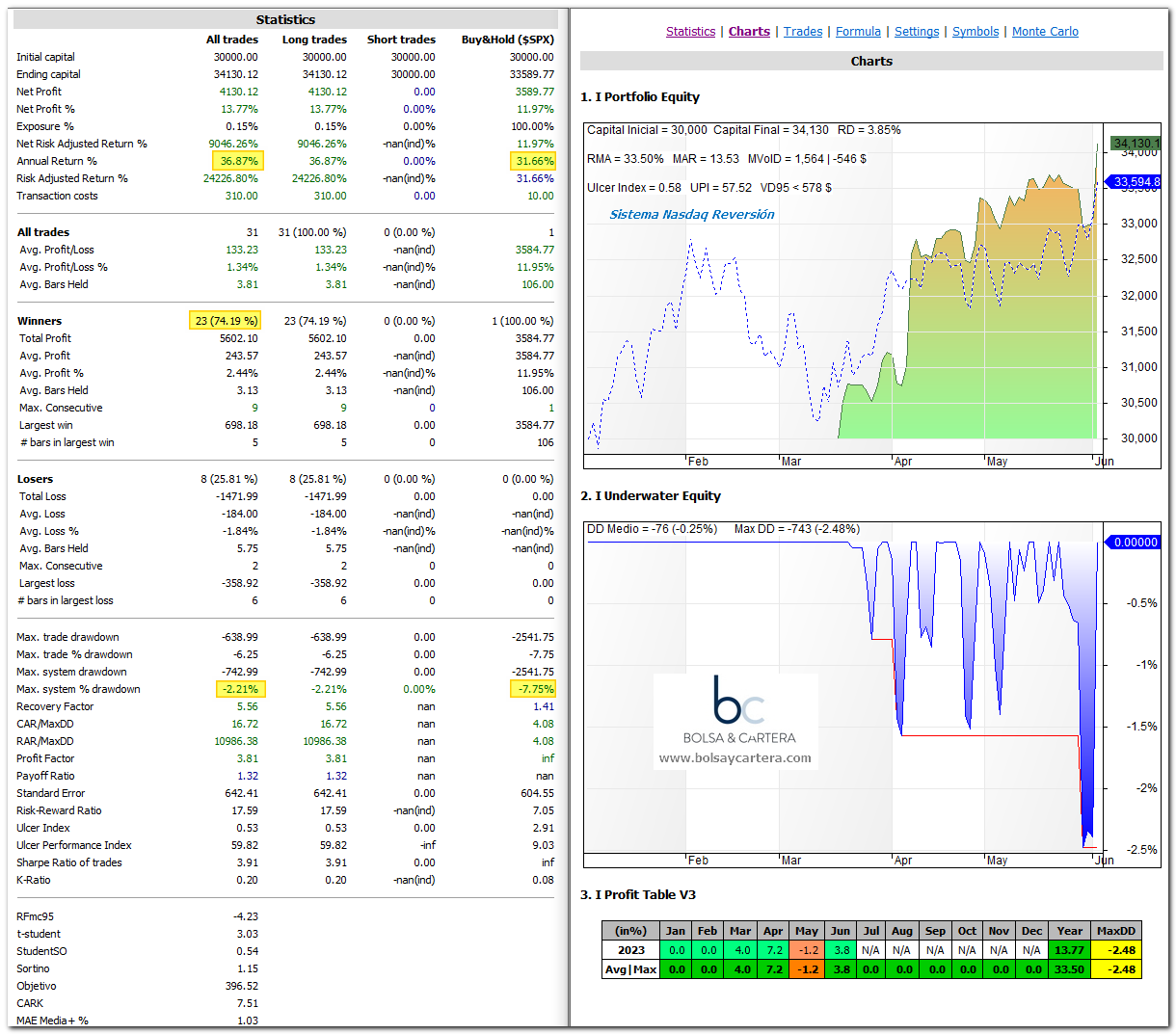Select the 'CAR/MaxDD' row label
The width and height of the screenshot is (1176, 1034).
pos(45,724)
